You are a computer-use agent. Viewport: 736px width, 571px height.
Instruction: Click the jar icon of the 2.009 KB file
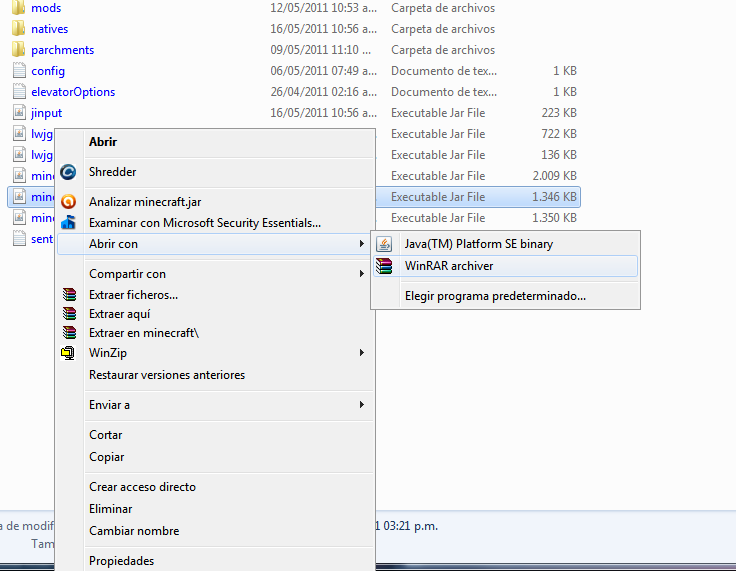pos(19,176)
